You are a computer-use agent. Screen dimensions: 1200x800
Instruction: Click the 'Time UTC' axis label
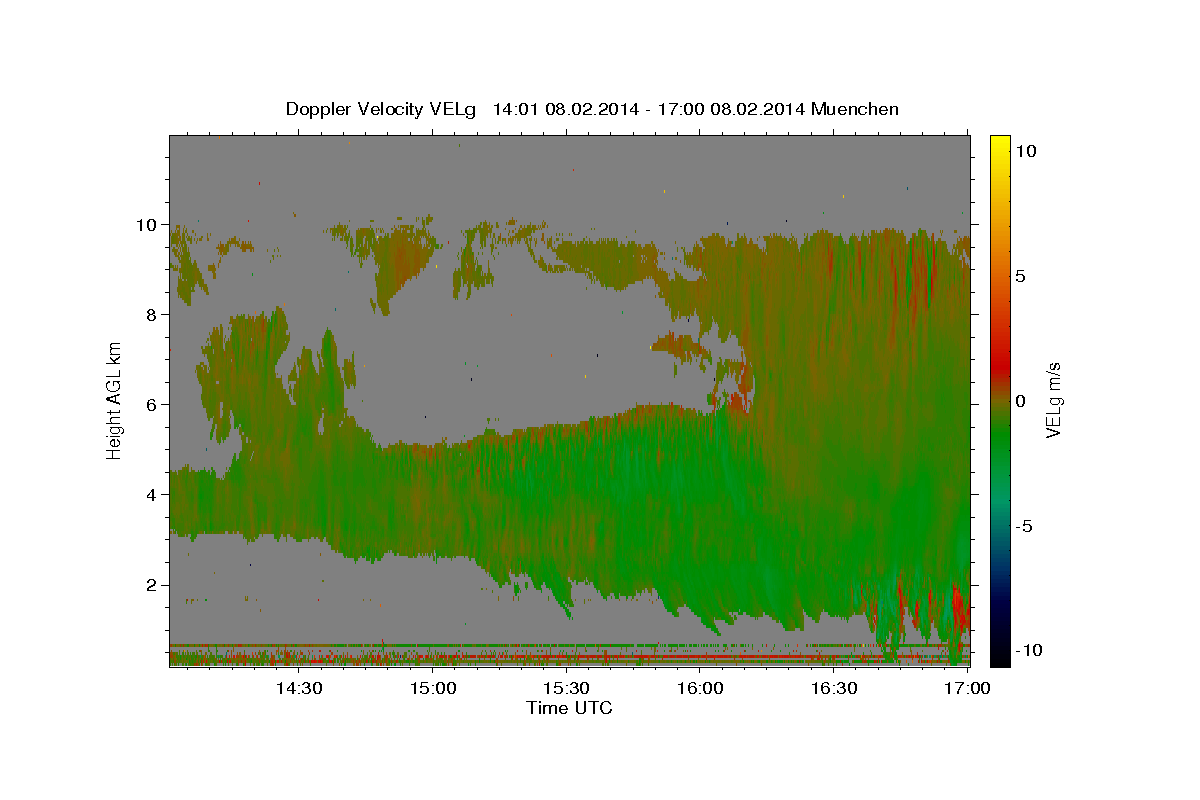pos(569,708)
